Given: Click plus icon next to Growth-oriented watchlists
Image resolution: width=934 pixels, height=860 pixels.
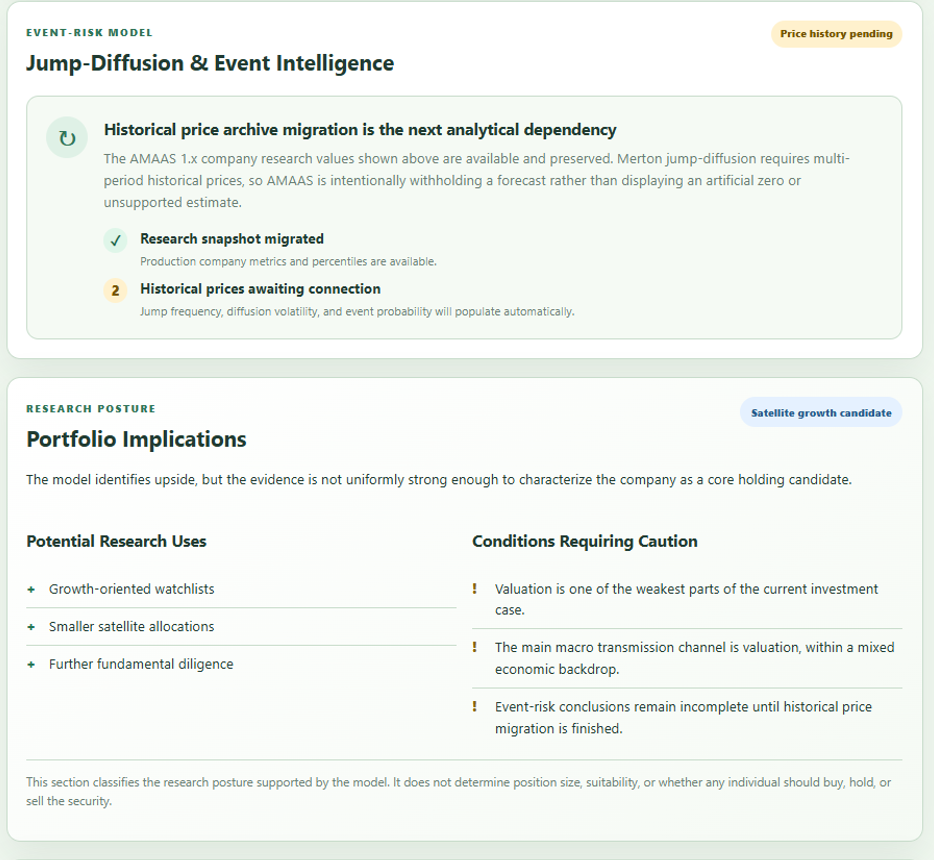Looking at the screenshot, I should pyautogui.click(x=31, y=590).
